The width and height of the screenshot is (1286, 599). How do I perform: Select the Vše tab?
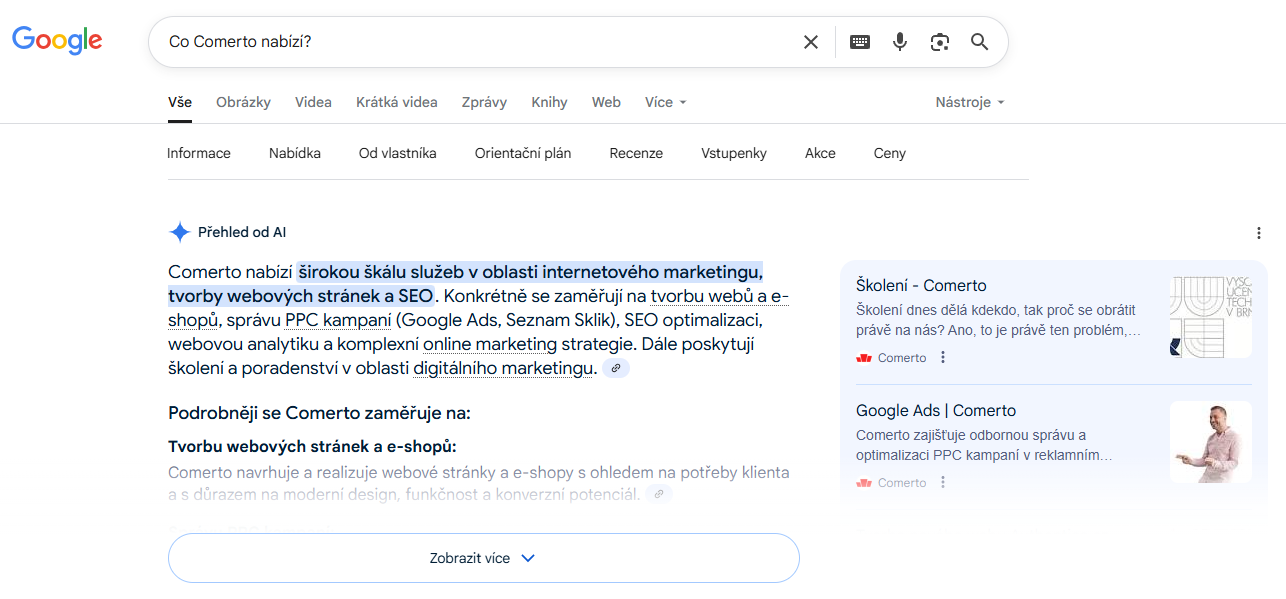tap(180, 102)
